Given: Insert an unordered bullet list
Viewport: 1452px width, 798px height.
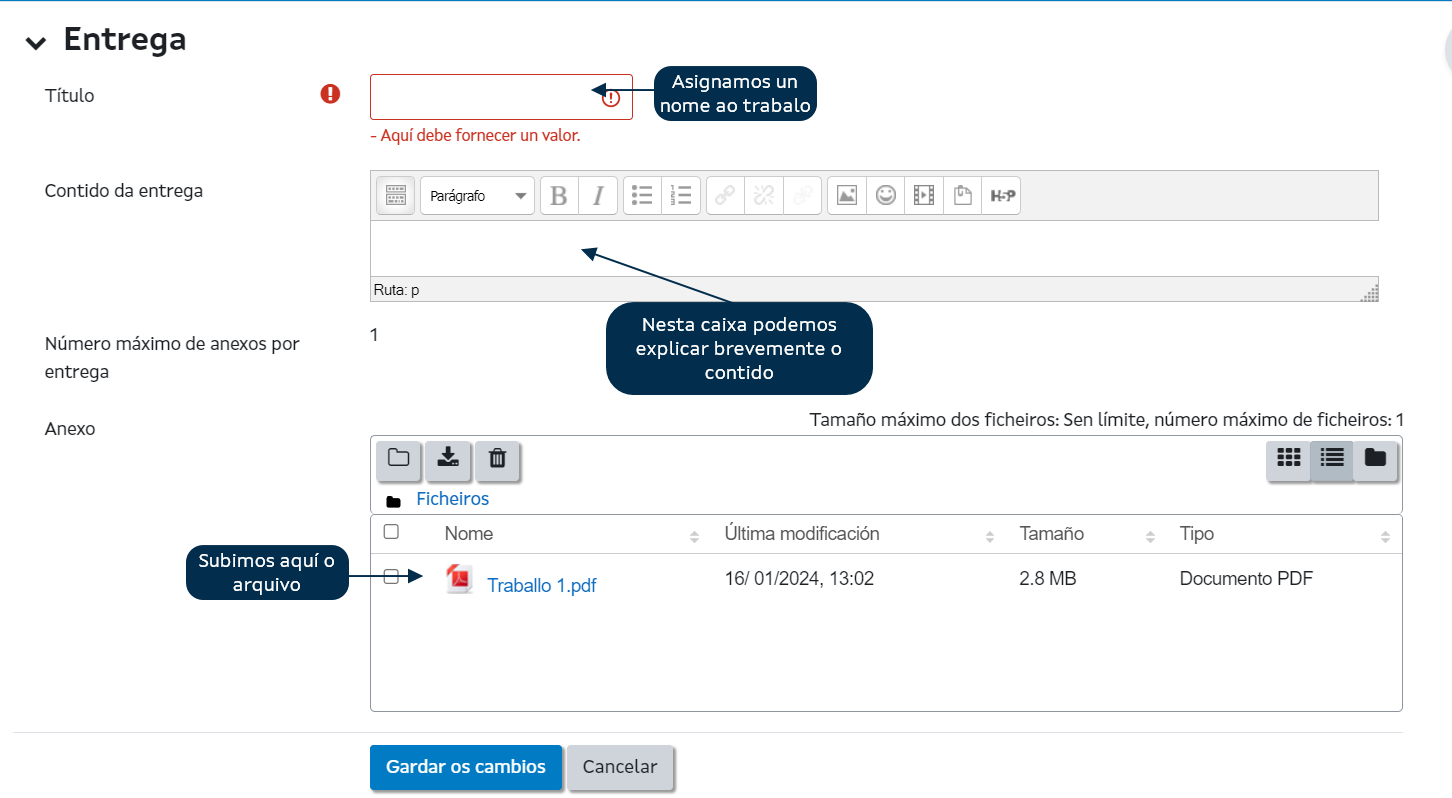Looking at the screenshot, I should click(642, 196).
